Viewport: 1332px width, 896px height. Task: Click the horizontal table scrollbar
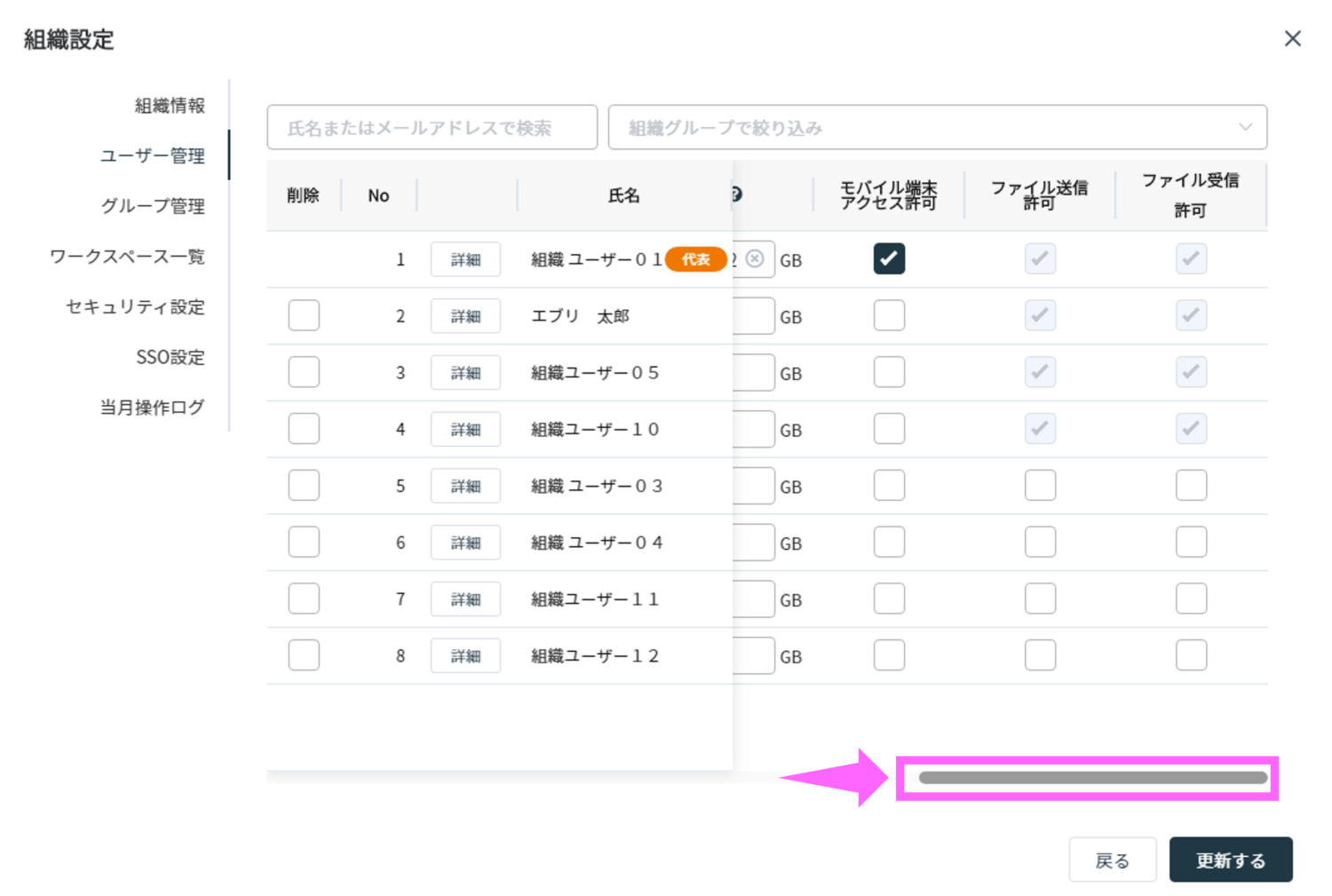point(1093,778)
